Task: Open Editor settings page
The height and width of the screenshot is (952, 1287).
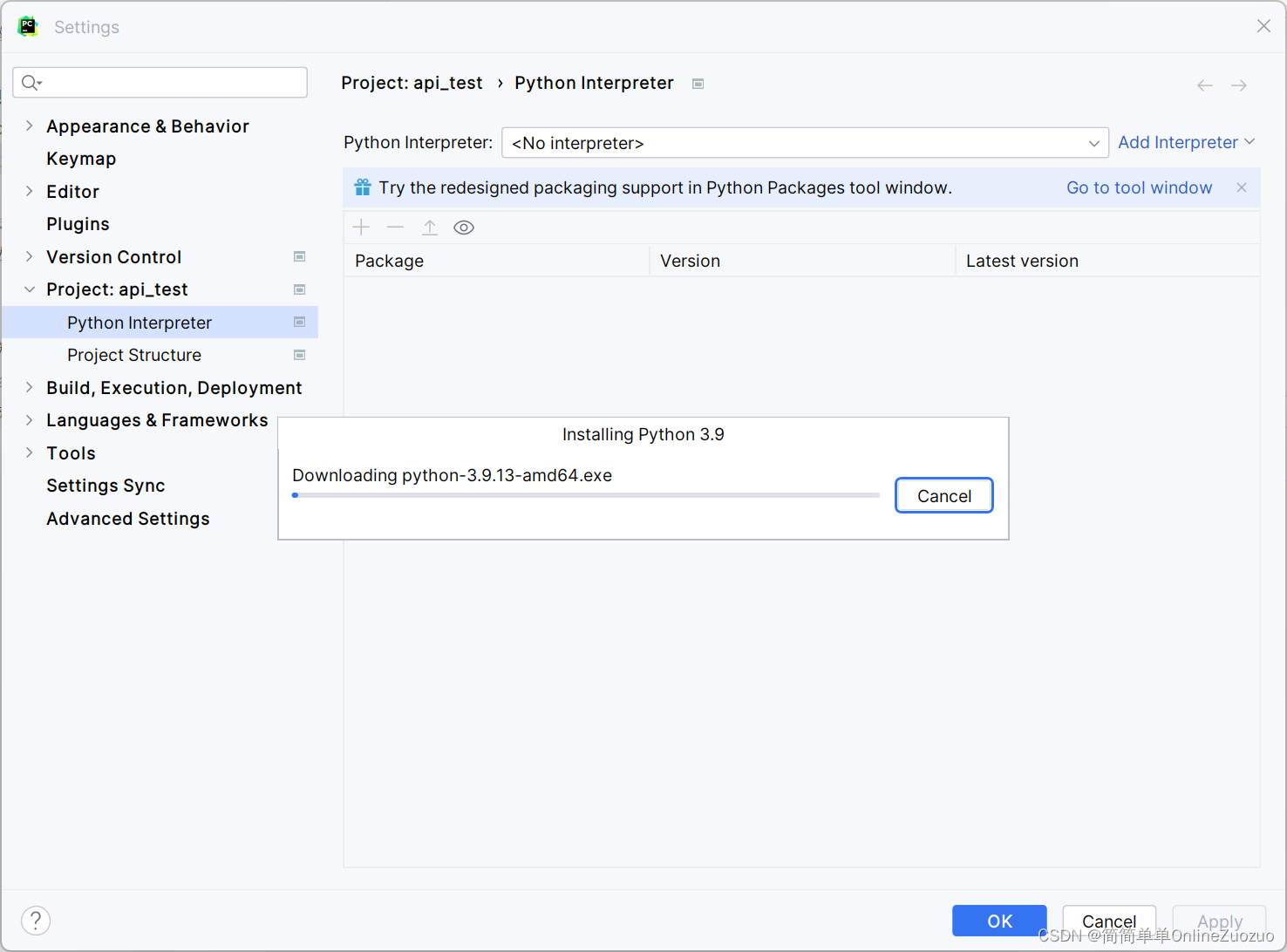Action: click(x=72, y=192)
